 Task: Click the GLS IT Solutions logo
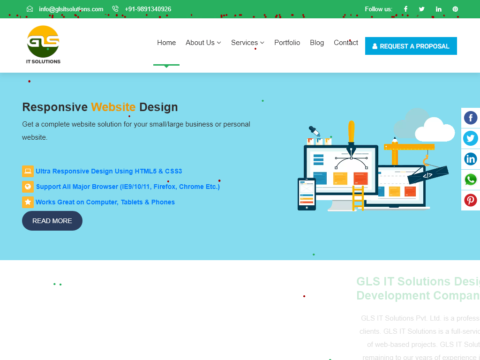tap(43, 45)
